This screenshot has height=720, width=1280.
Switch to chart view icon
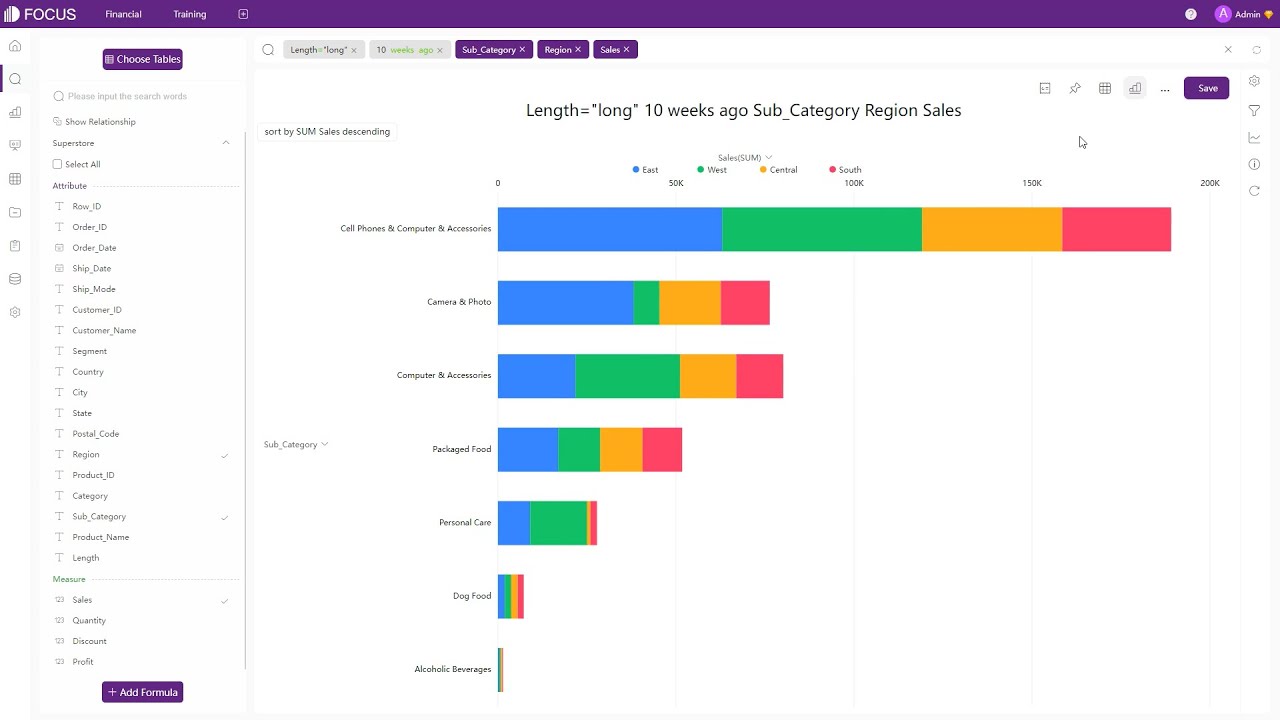pos(1135,89)
